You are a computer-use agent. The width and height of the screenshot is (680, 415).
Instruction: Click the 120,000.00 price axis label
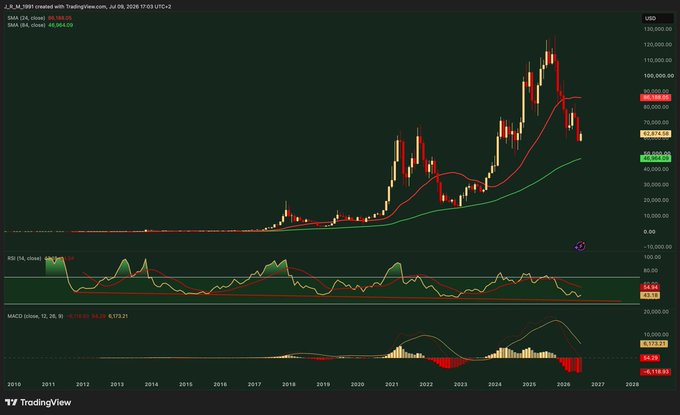(656, 45)
